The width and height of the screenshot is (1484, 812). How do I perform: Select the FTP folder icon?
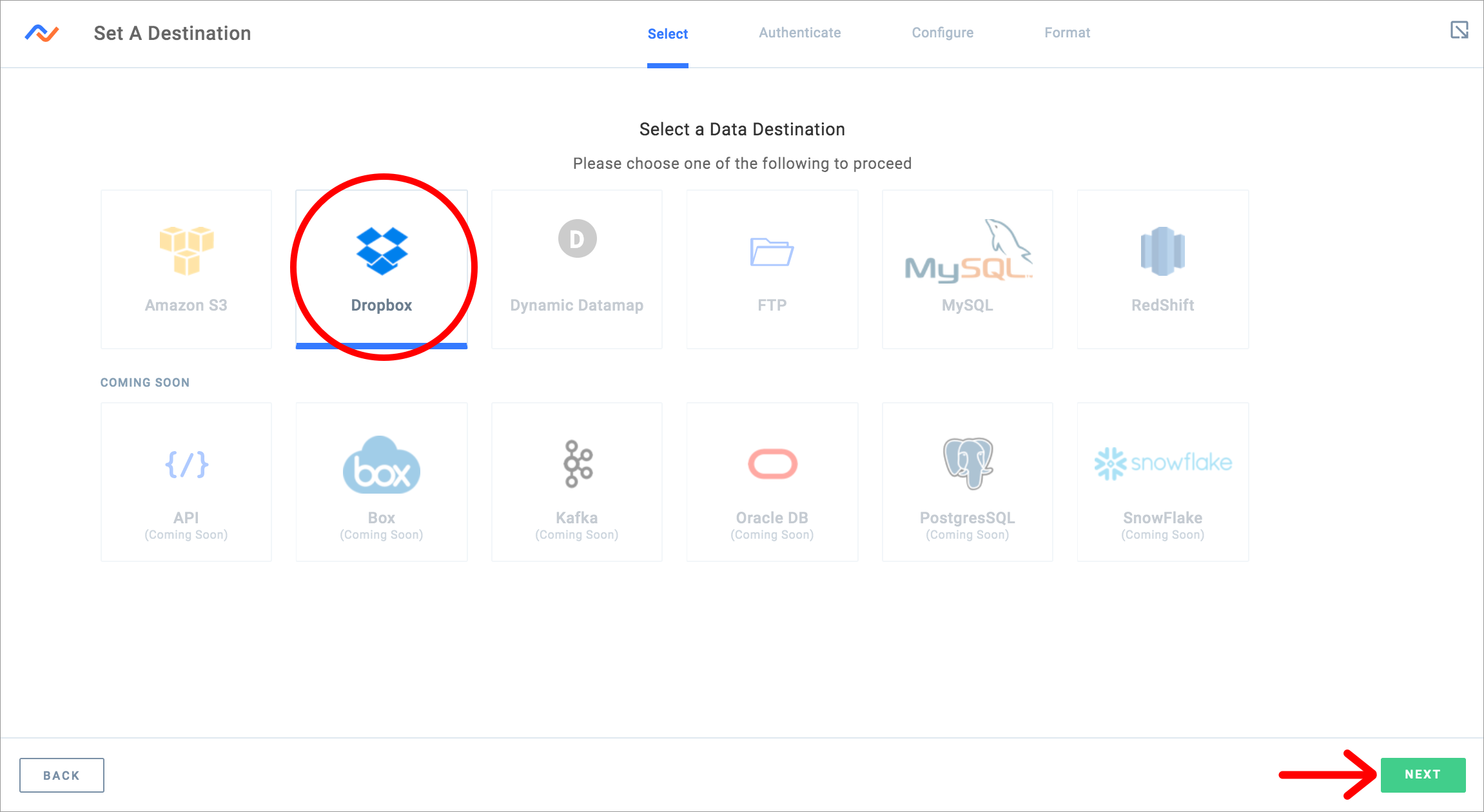[x=772, y=252]
